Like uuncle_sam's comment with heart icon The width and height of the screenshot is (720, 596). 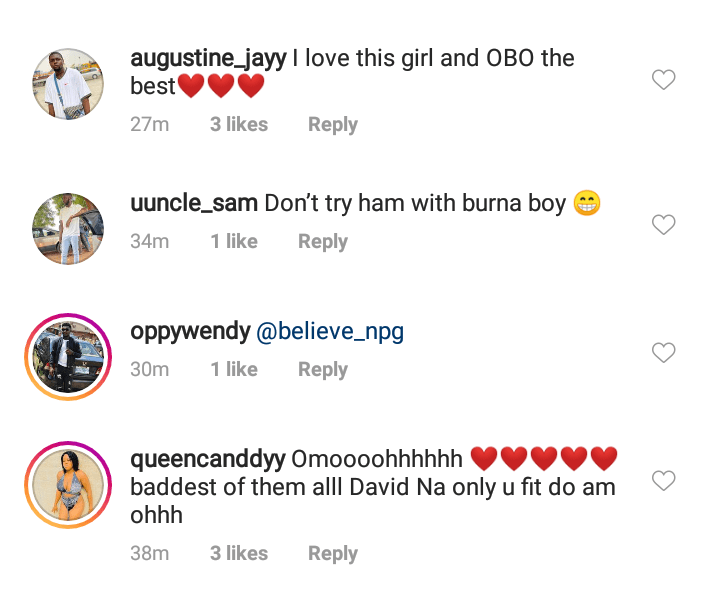tap(664, 225)
